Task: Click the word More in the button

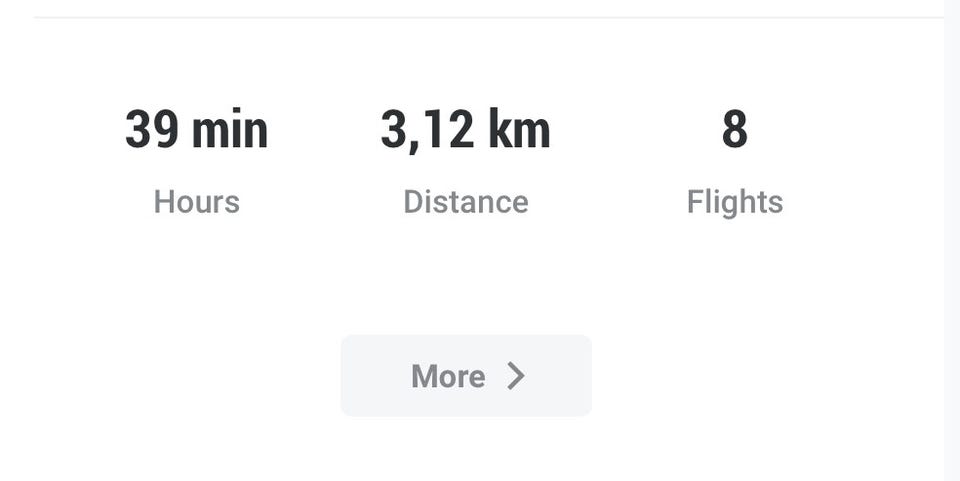Action: [448, 377]
